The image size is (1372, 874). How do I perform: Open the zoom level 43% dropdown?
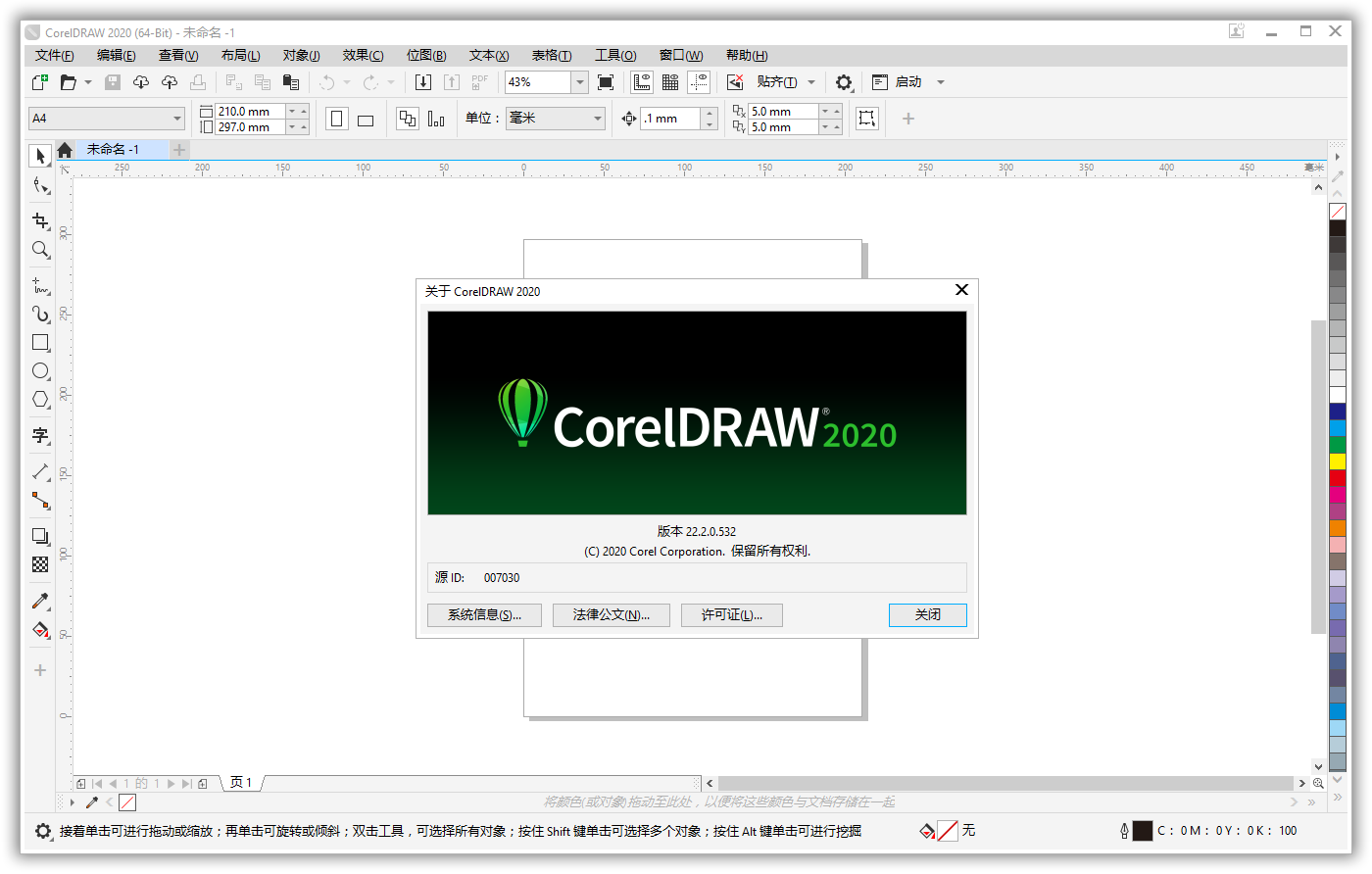point(579,82)
